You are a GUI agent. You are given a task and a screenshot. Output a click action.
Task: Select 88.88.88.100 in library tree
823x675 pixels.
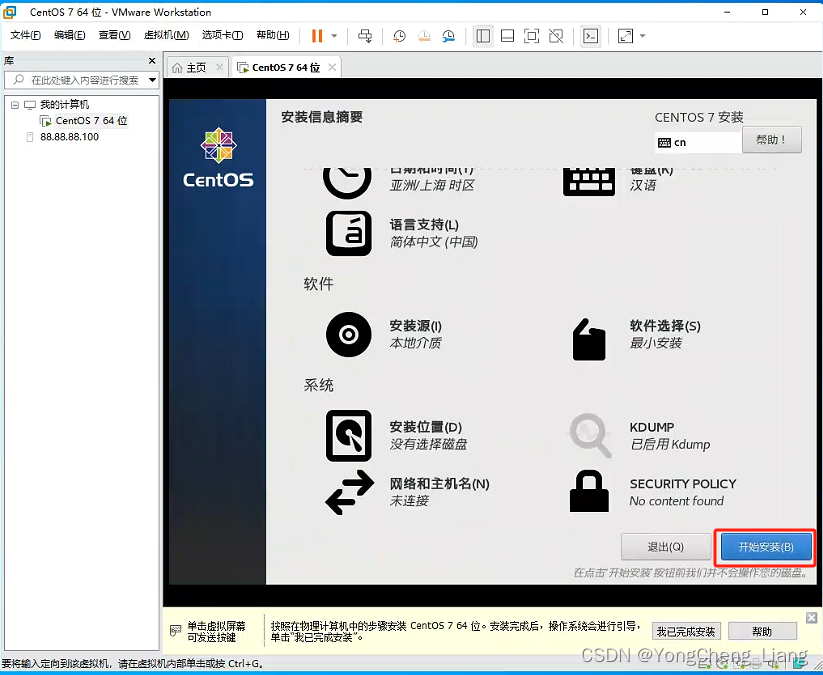tap(69, 137)
